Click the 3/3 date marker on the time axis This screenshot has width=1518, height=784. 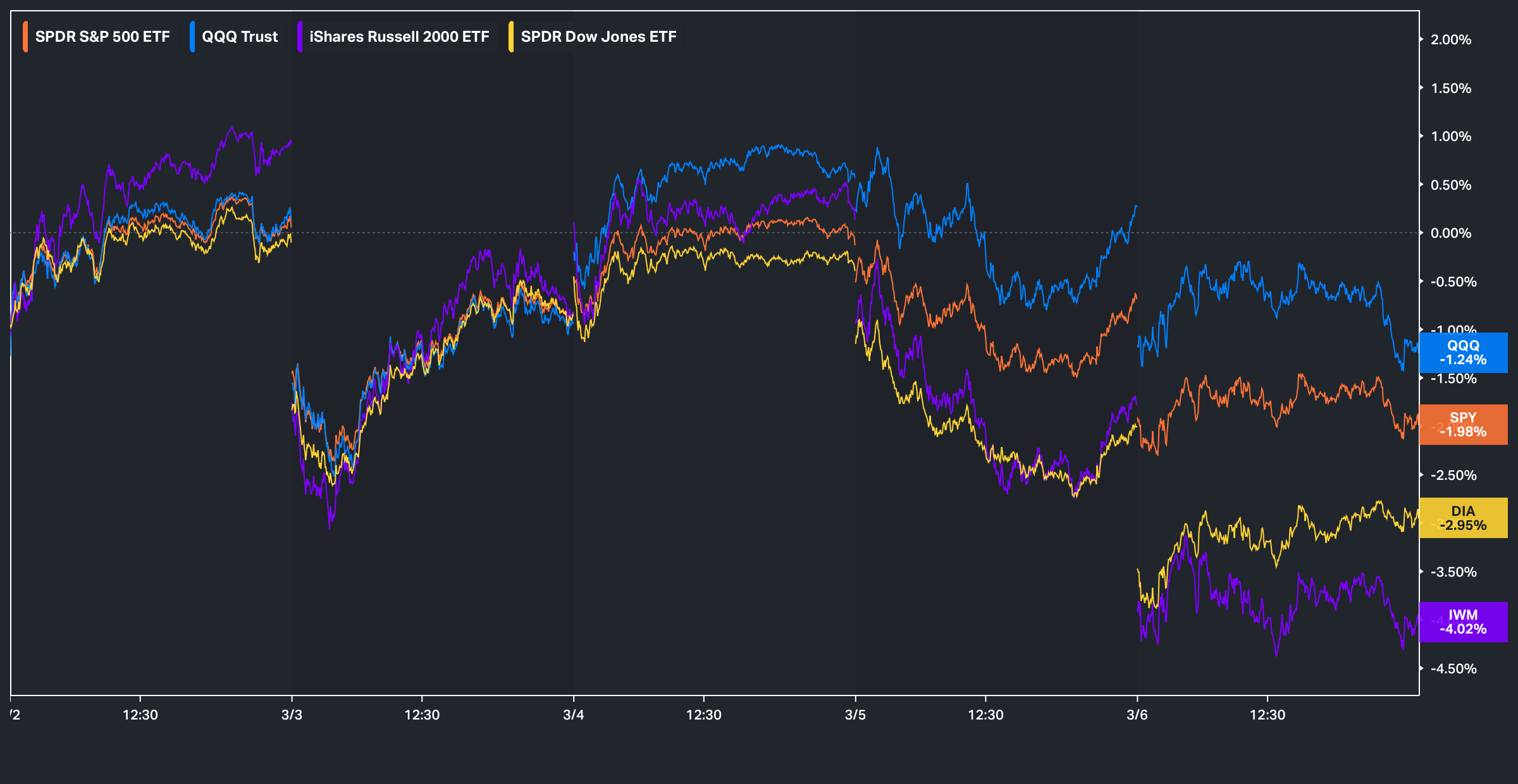coord(292,715)
